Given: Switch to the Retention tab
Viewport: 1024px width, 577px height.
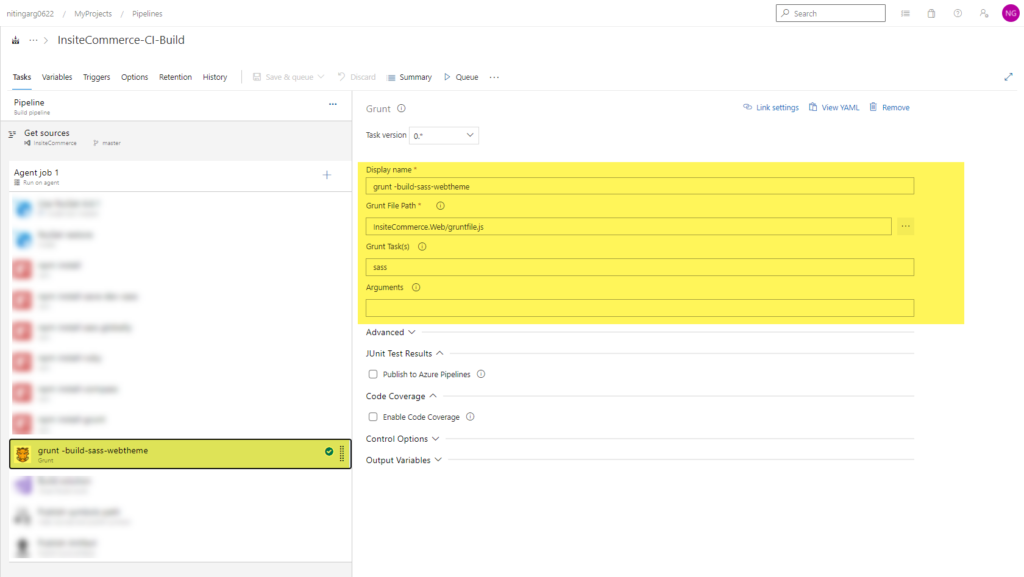Looking at the screenshot, I should click(176, 77).
